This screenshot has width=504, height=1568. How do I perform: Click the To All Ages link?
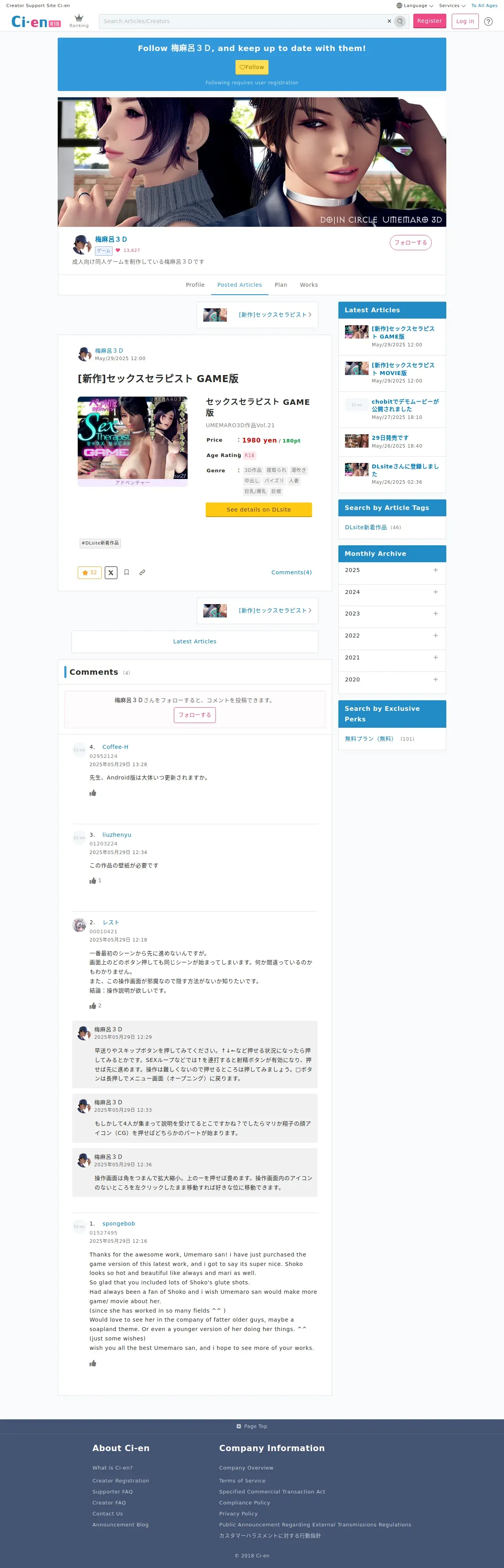[x=484, y=5]
